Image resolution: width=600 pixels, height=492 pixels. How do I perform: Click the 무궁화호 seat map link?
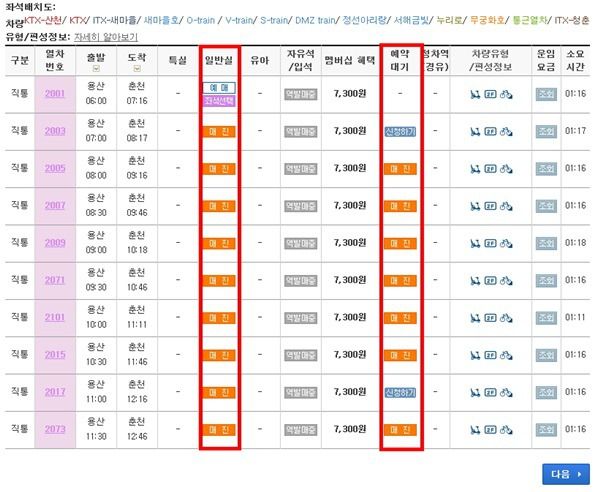tap(487, 20)
